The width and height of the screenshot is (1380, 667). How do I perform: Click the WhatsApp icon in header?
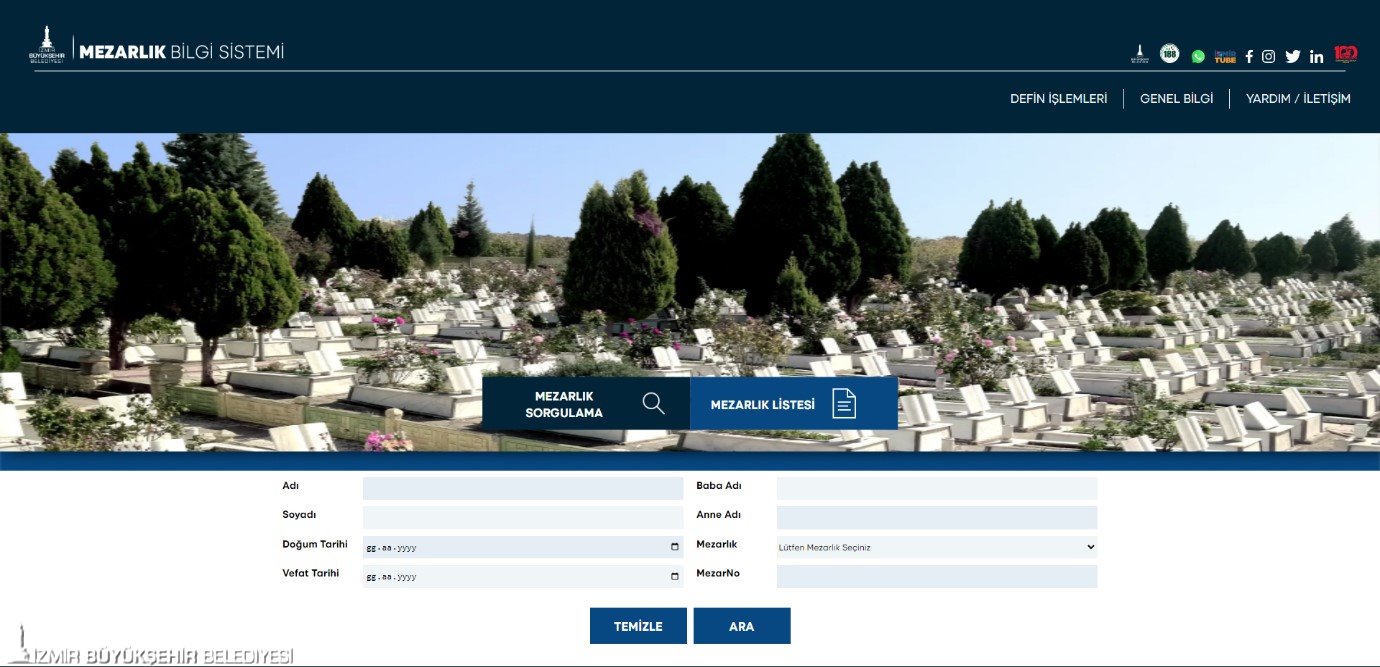coord(1198,56)
